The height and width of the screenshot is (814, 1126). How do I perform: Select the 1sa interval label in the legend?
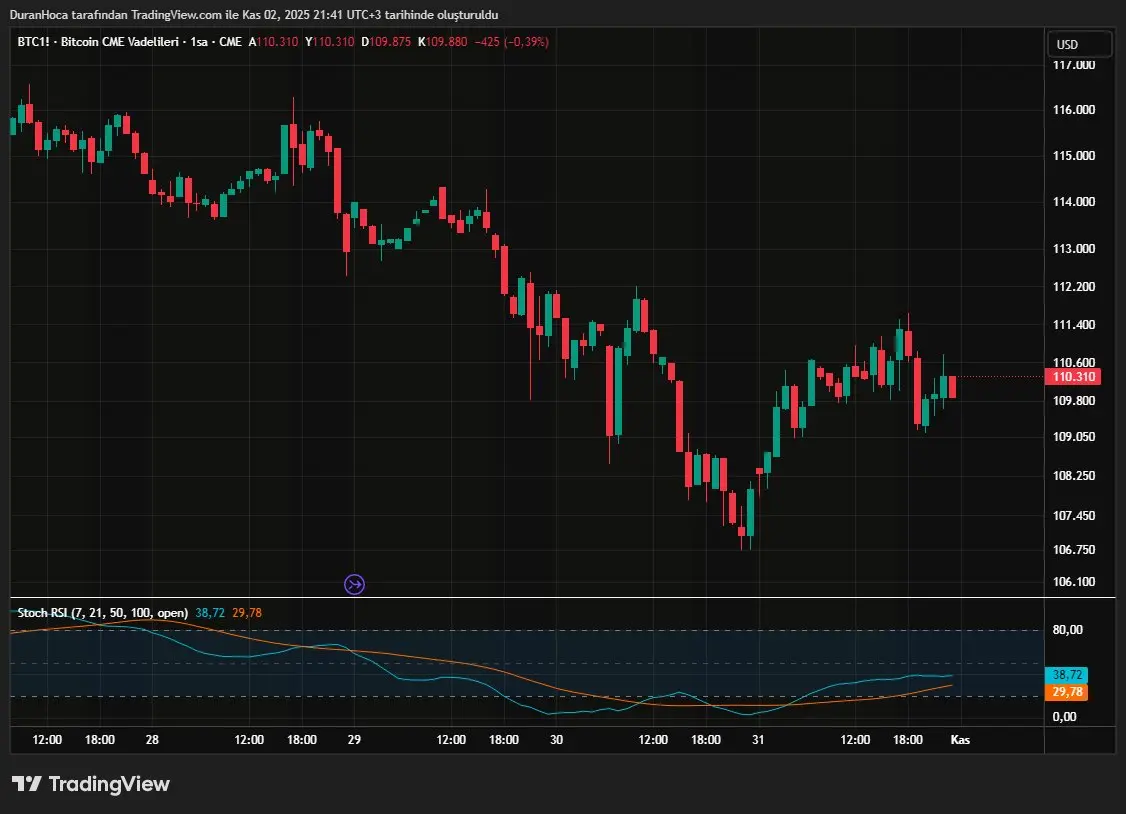[x=199, y=42]
